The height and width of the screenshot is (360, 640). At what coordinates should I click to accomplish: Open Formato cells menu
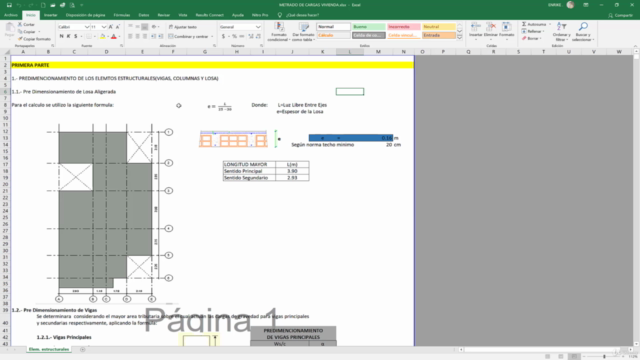(x=506, y=31)
